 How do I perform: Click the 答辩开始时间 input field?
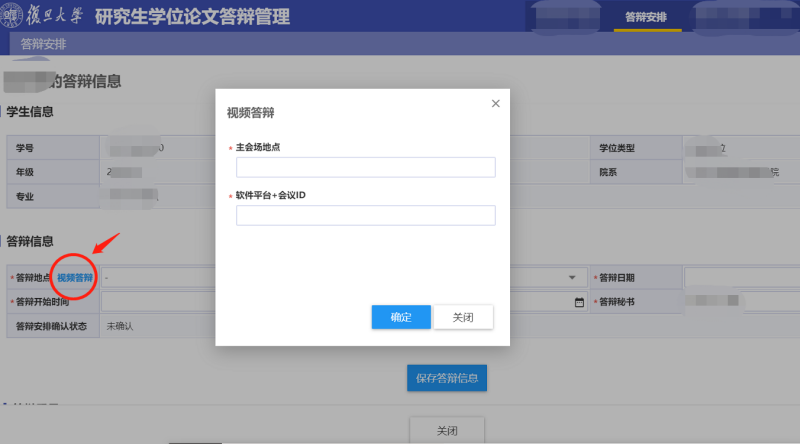(x=160, y=302)
